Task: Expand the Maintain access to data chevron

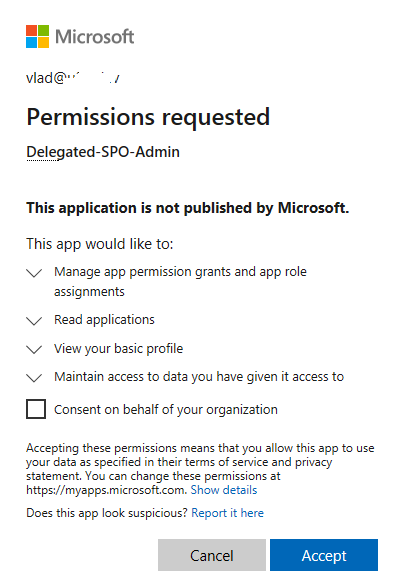Action: click(34, 377)
